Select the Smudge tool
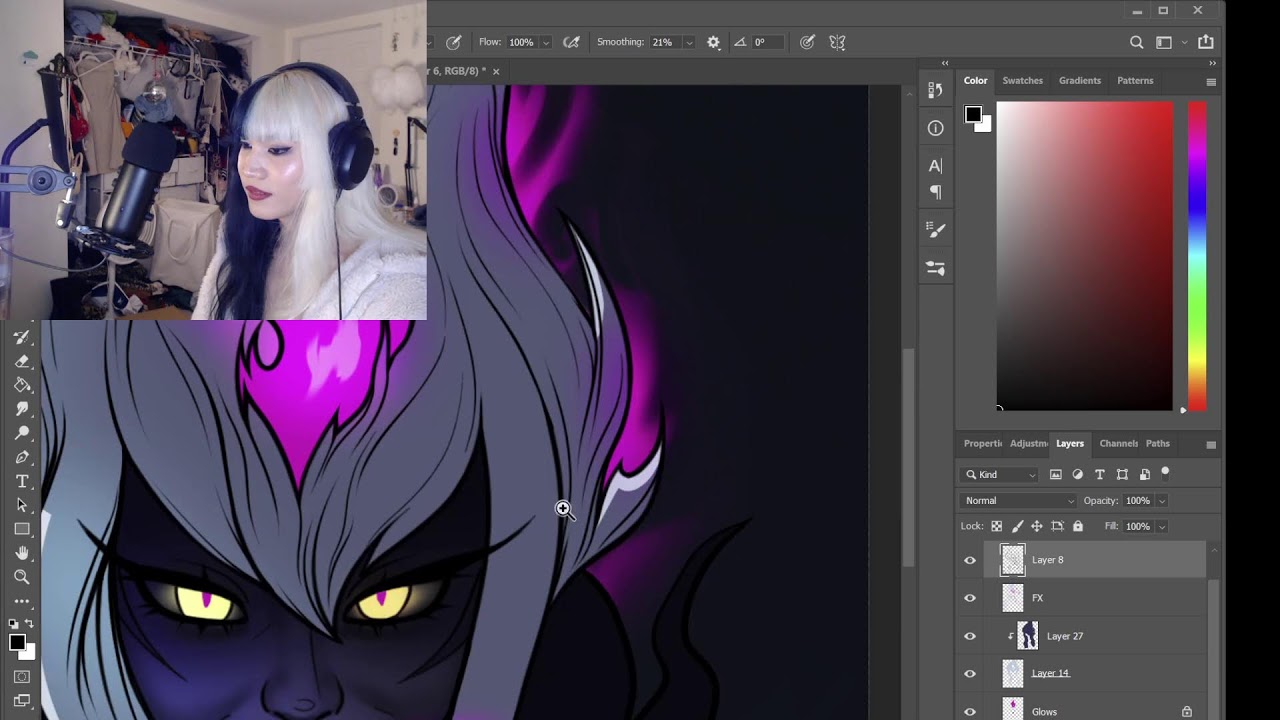 coord(22,409)
